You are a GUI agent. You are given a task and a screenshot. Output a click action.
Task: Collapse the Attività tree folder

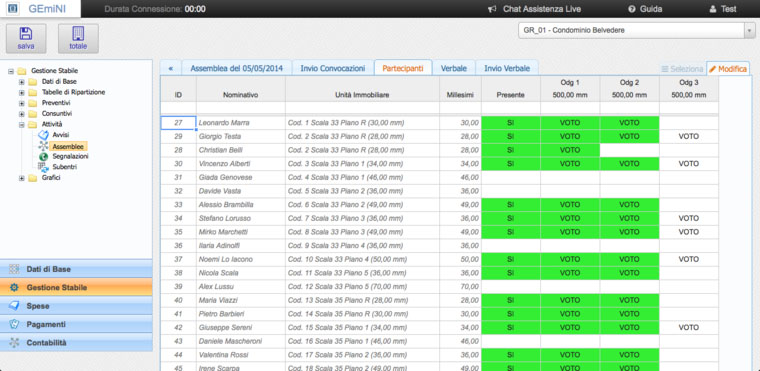21,124
